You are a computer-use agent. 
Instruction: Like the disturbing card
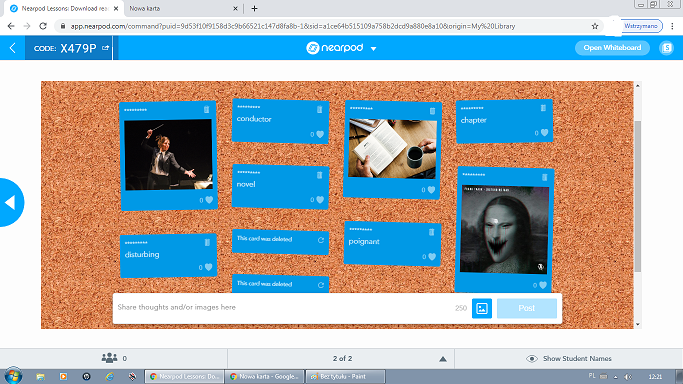[x=208, y=267]
